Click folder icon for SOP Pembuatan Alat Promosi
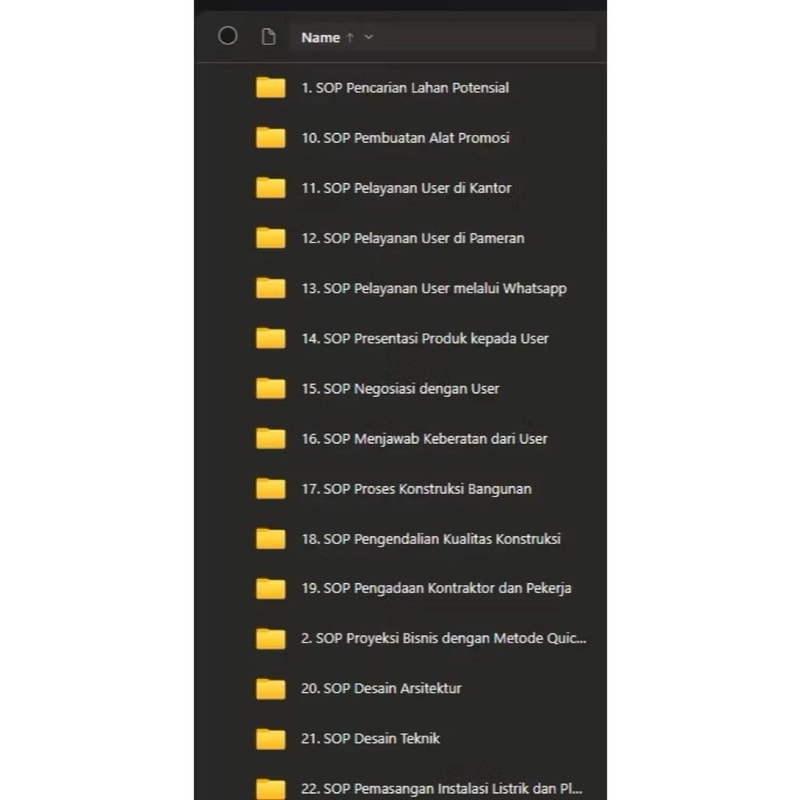 coord(270,137)
